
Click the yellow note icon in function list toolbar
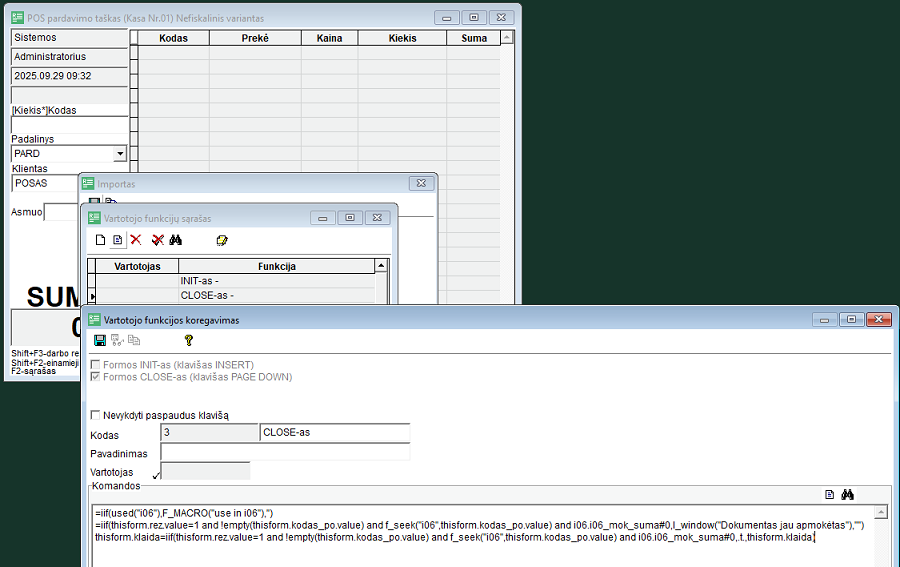(222, 240)
